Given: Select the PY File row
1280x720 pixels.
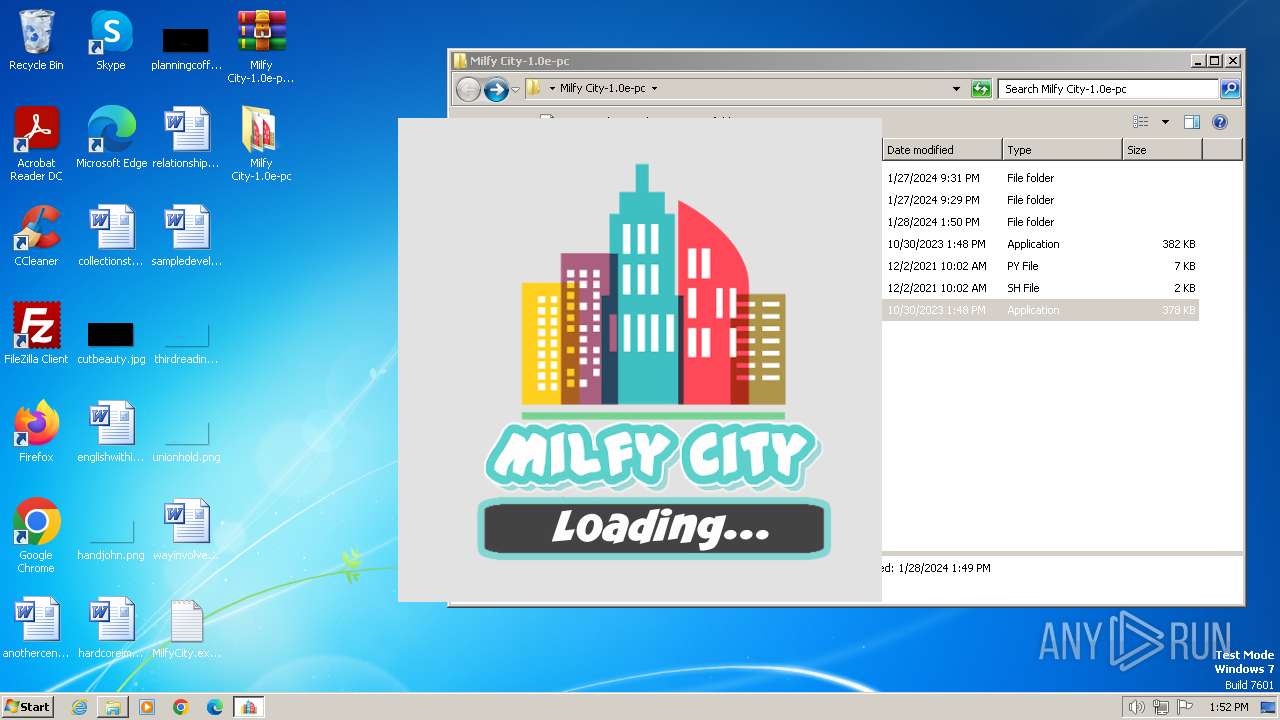Looking at the screenshot, I should 1040,266.
